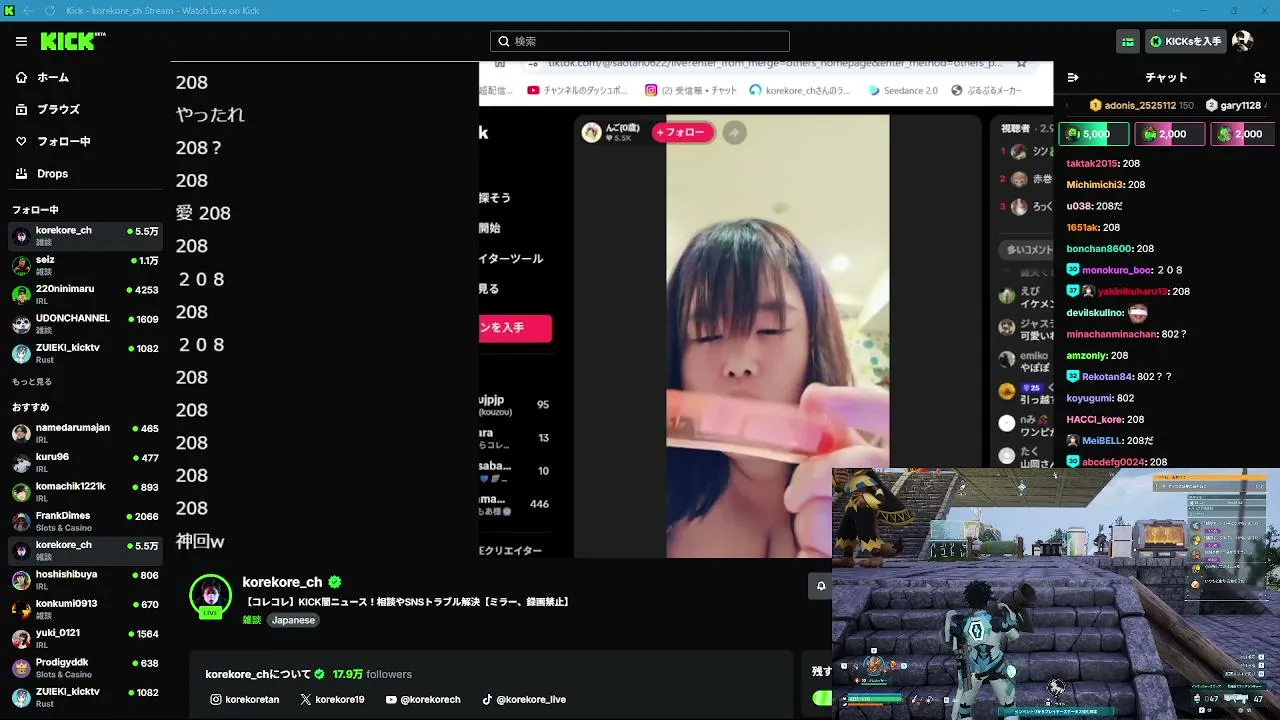Click the korekore_chについて heading
The width and height of the screenshot is (1280, 720).
258,674
